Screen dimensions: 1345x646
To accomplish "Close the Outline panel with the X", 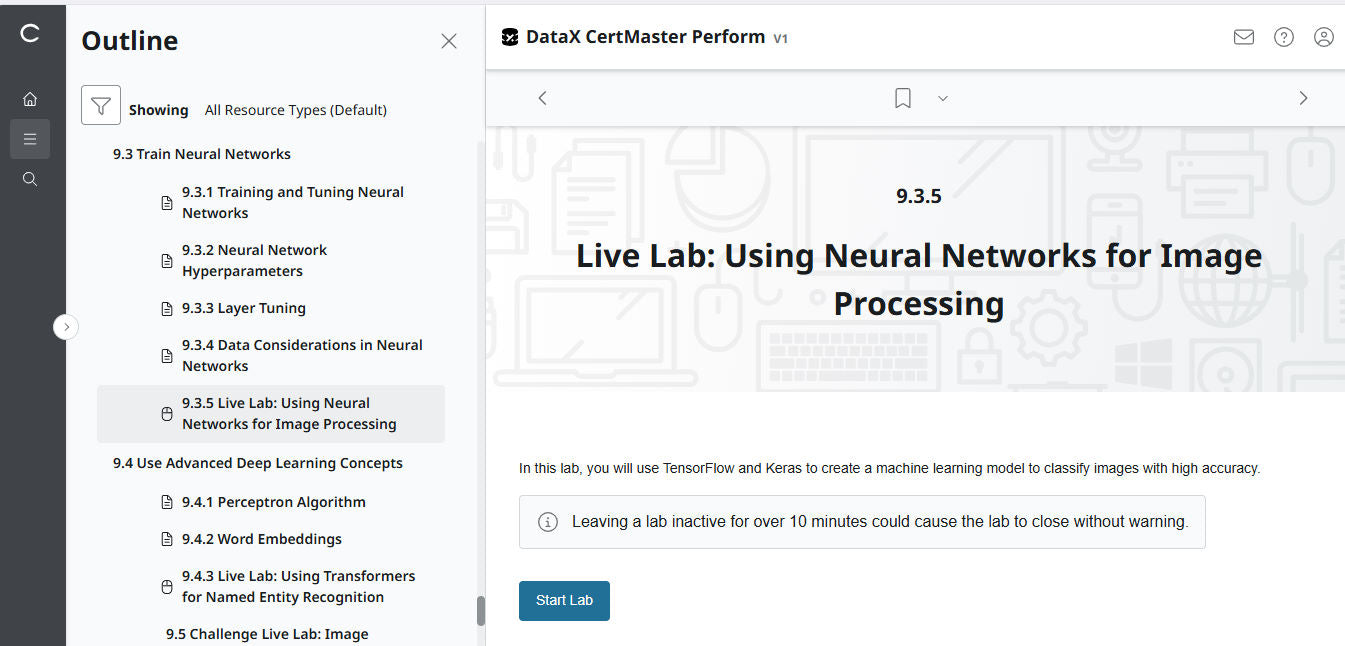I will coord(448,41).
